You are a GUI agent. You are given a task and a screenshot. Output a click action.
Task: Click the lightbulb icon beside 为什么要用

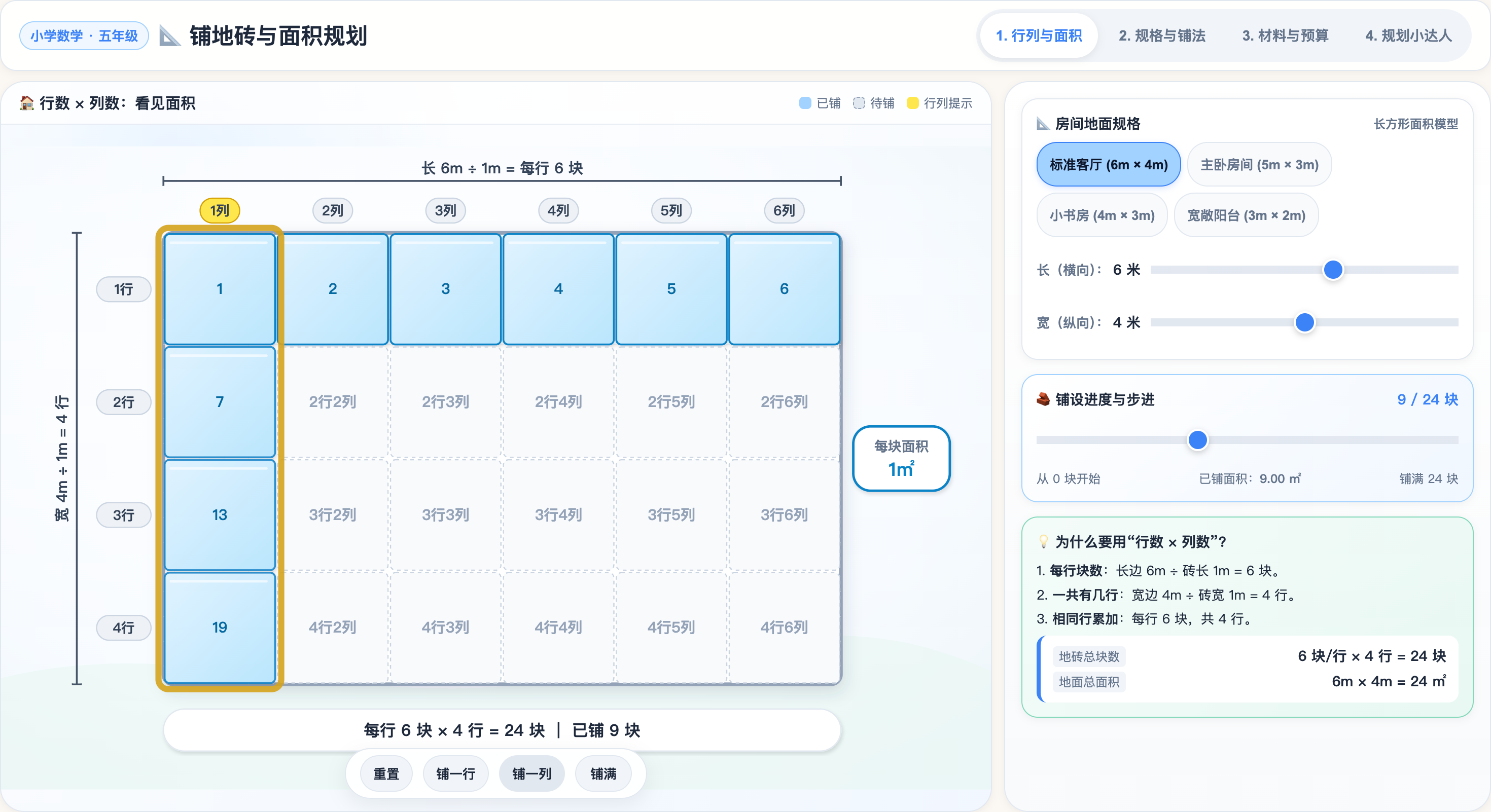[x=1043, y=541]
